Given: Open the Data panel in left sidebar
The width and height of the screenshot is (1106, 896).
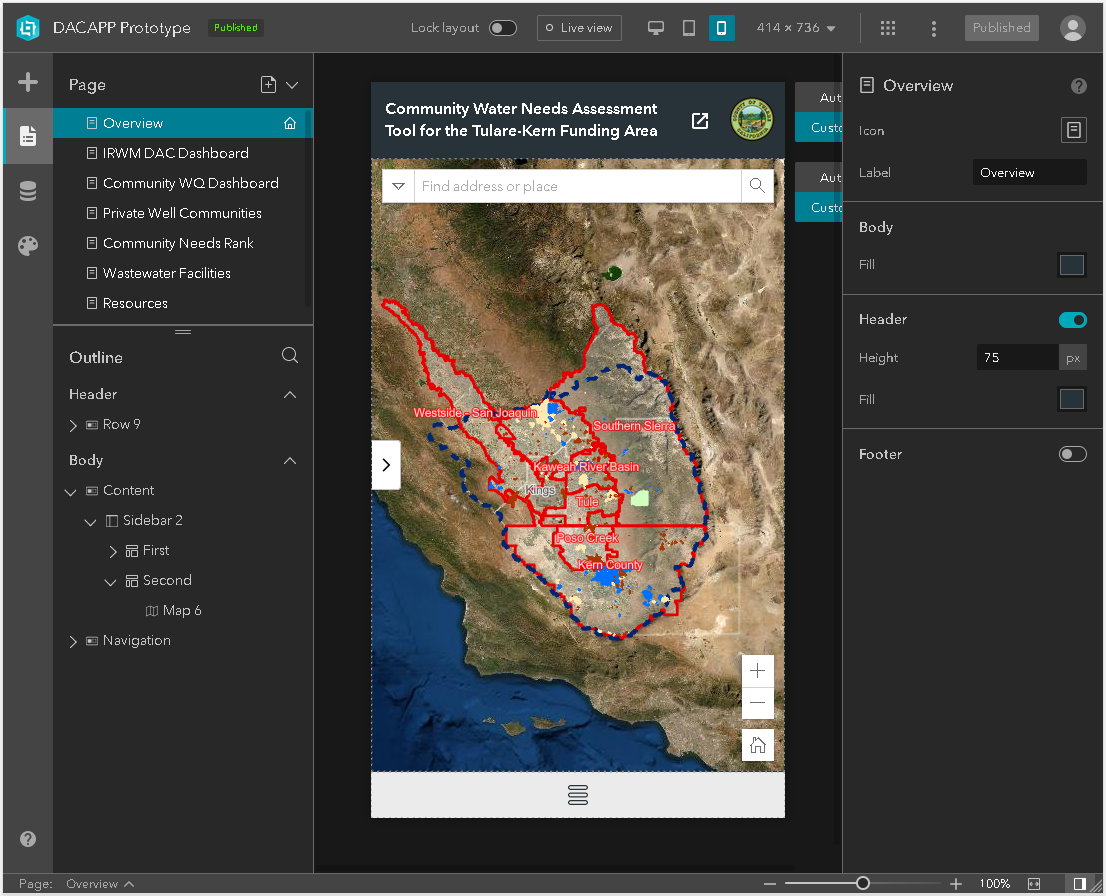Looking at the screenshot, I should click(28, 191).
